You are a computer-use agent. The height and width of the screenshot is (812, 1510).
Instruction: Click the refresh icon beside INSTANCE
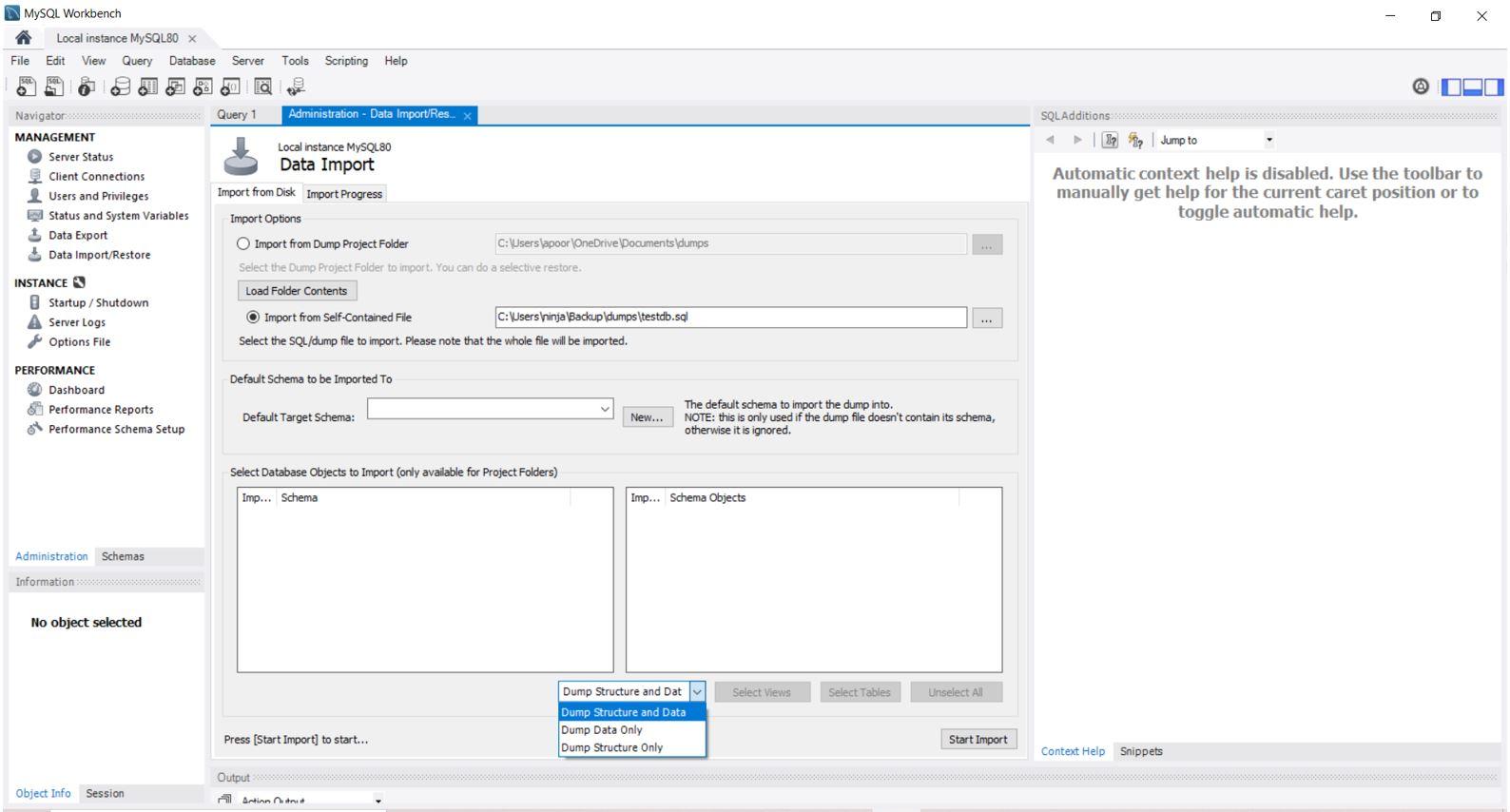tap(79, 282)
